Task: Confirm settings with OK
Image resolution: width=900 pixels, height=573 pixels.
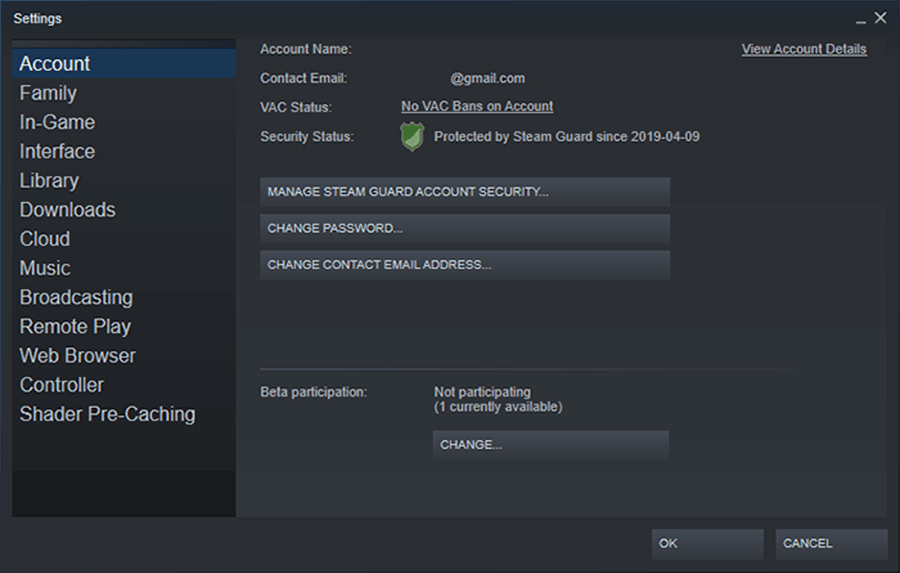Action: pos(707,544)
